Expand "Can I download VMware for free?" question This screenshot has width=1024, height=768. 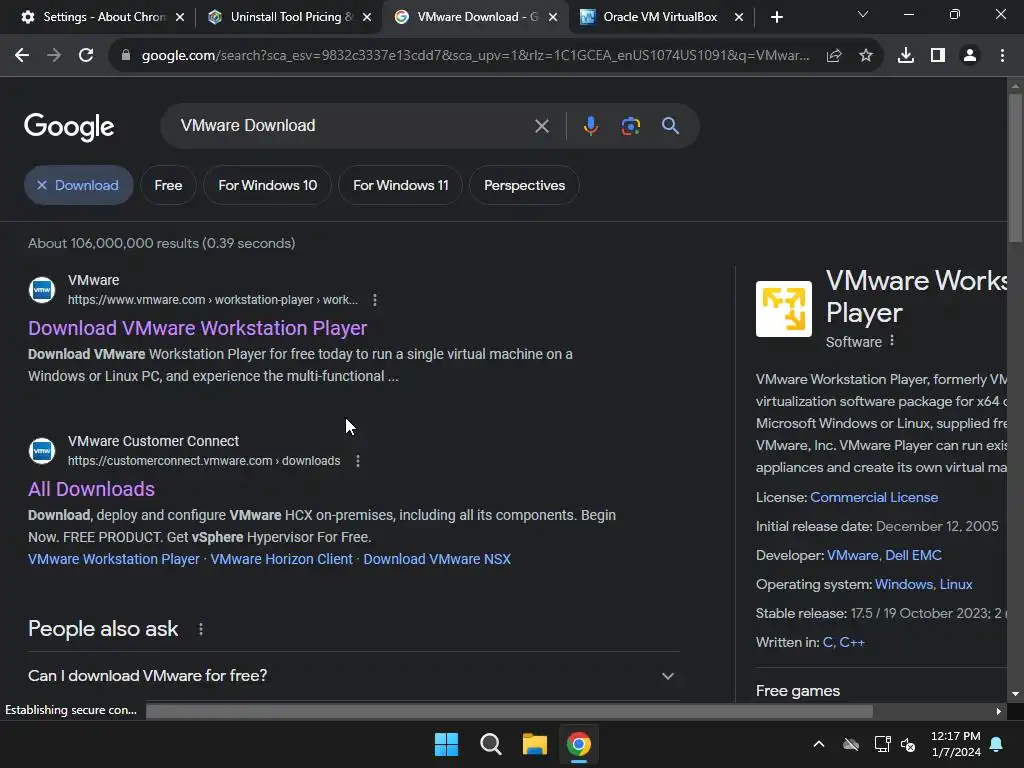click(x=353, y=676)
